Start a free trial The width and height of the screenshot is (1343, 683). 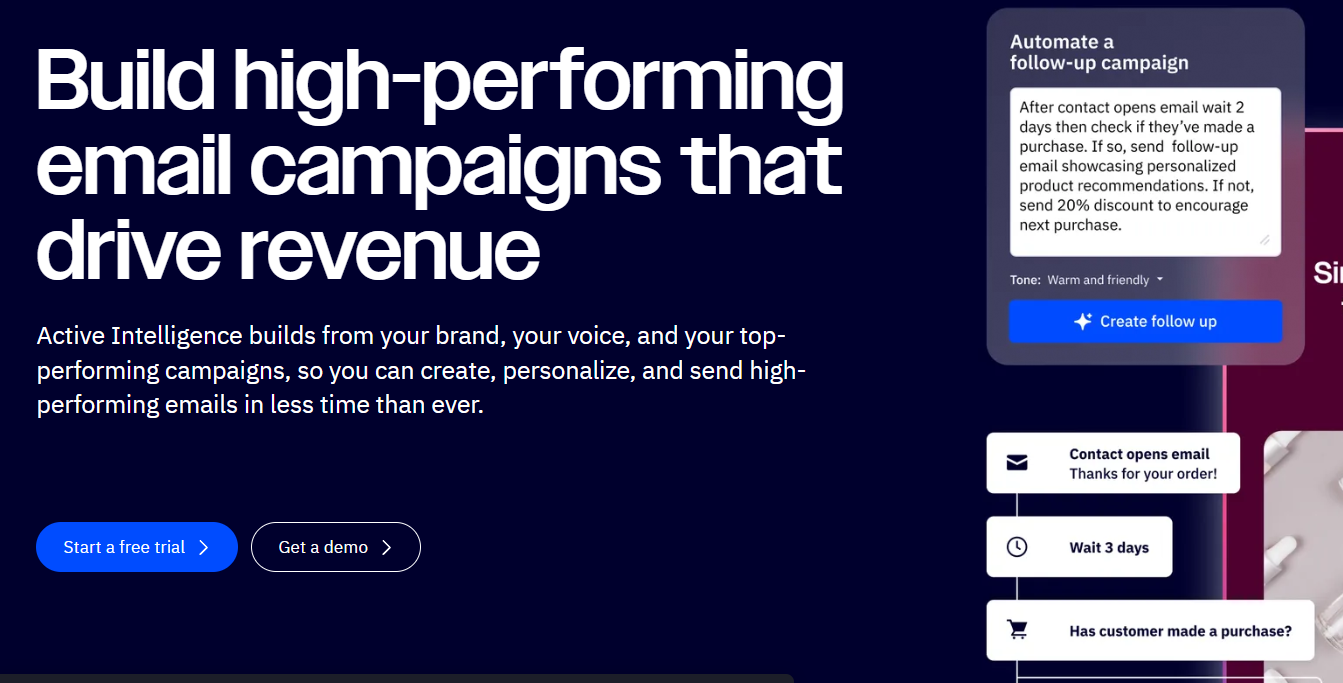coord(137,547)
